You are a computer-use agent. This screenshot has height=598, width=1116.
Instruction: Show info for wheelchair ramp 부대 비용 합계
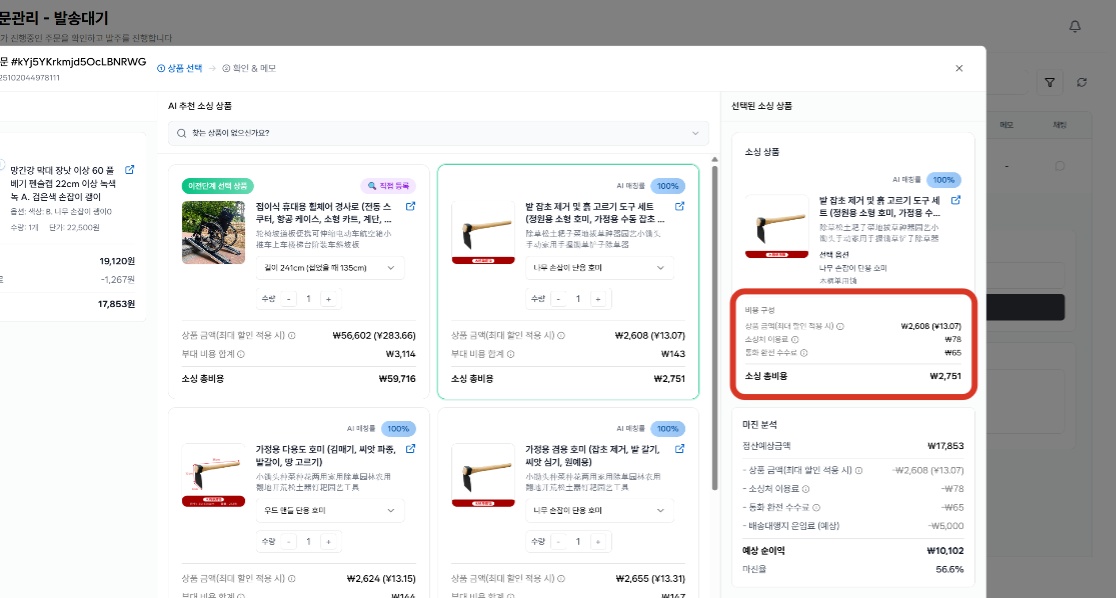(x=241, y=355)
